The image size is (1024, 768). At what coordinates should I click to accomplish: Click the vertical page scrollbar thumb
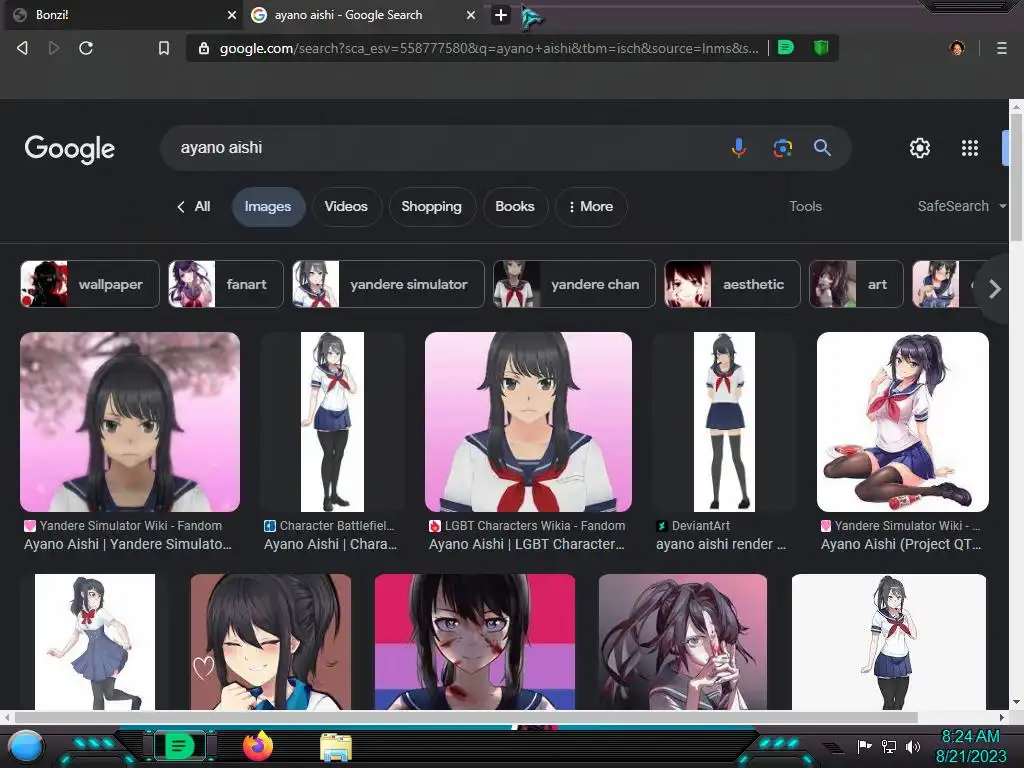tap(1016, 176)
